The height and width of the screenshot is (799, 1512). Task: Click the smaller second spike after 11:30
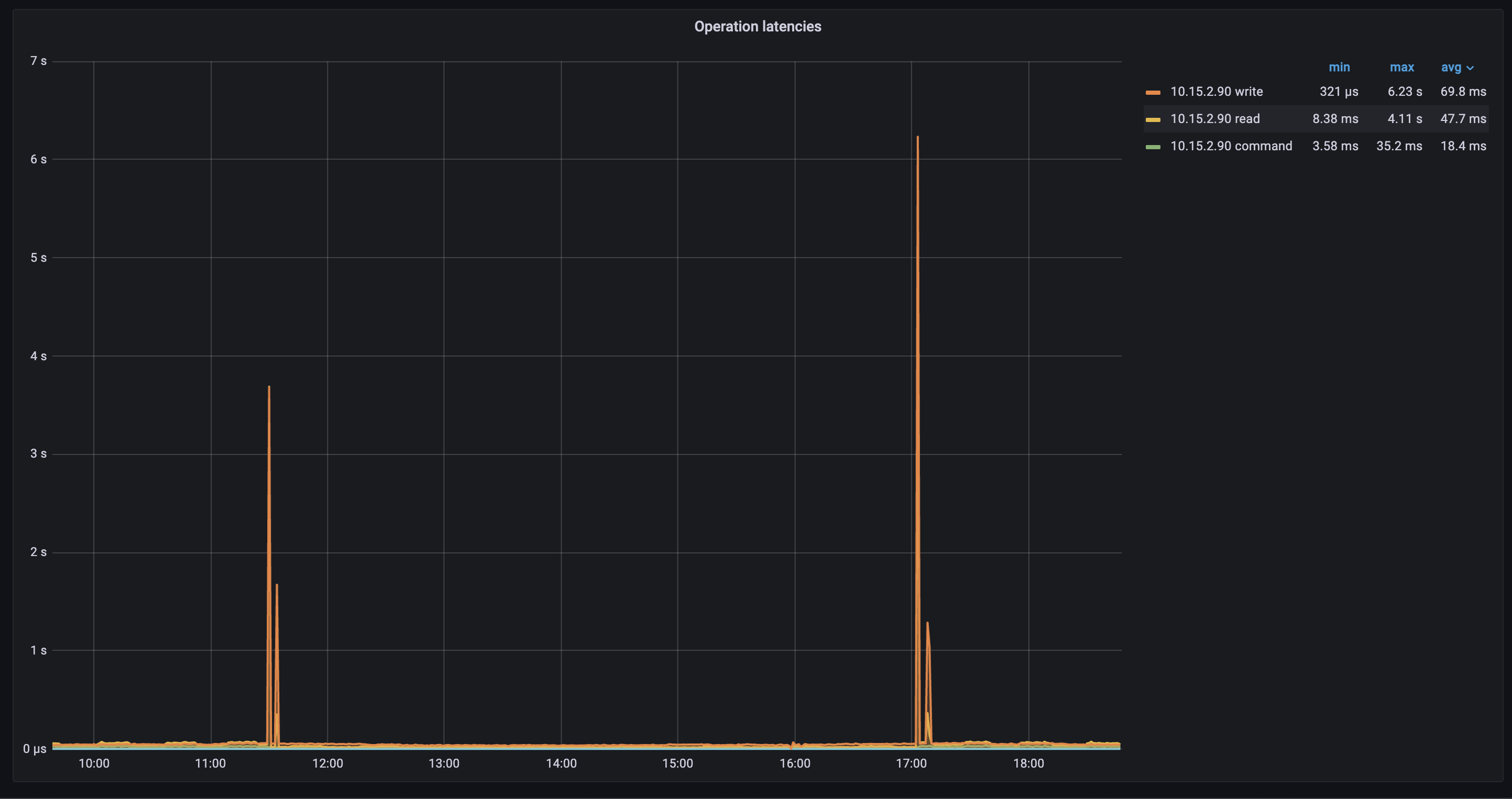(x=277, y=585)
